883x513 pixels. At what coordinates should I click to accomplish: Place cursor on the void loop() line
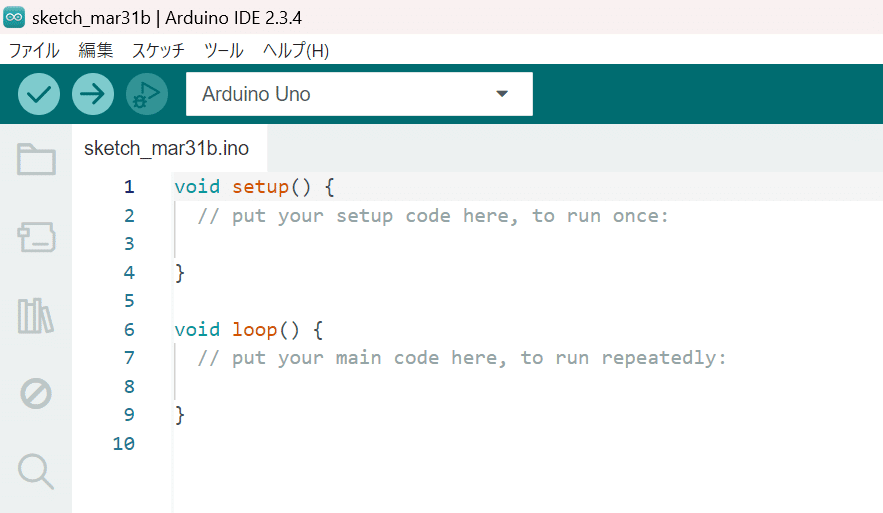click(249, 329)
